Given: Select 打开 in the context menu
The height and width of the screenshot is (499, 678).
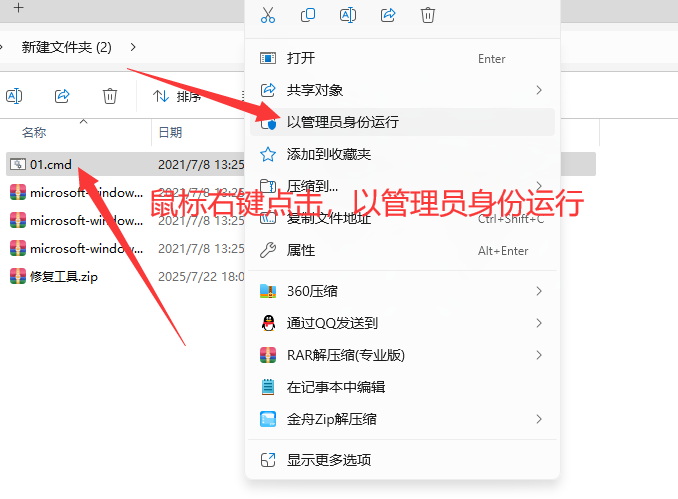Looking at the screenshot, I should pyautogui.click(x=402, y=58).
